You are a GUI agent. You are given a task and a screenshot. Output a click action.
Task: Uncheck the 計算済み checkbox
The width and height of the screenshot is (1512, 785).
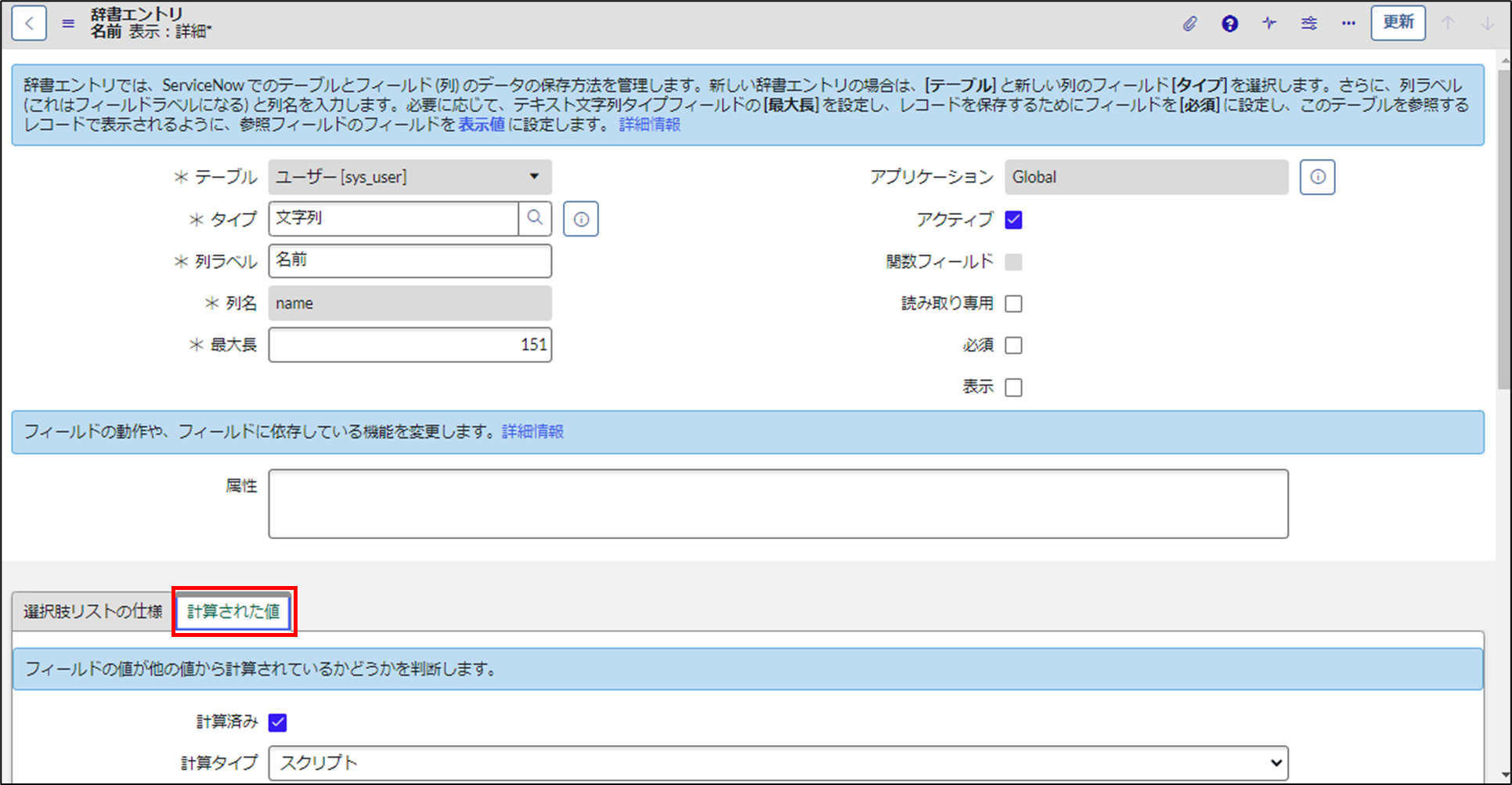pyautogui.click(x=277, y=722)
